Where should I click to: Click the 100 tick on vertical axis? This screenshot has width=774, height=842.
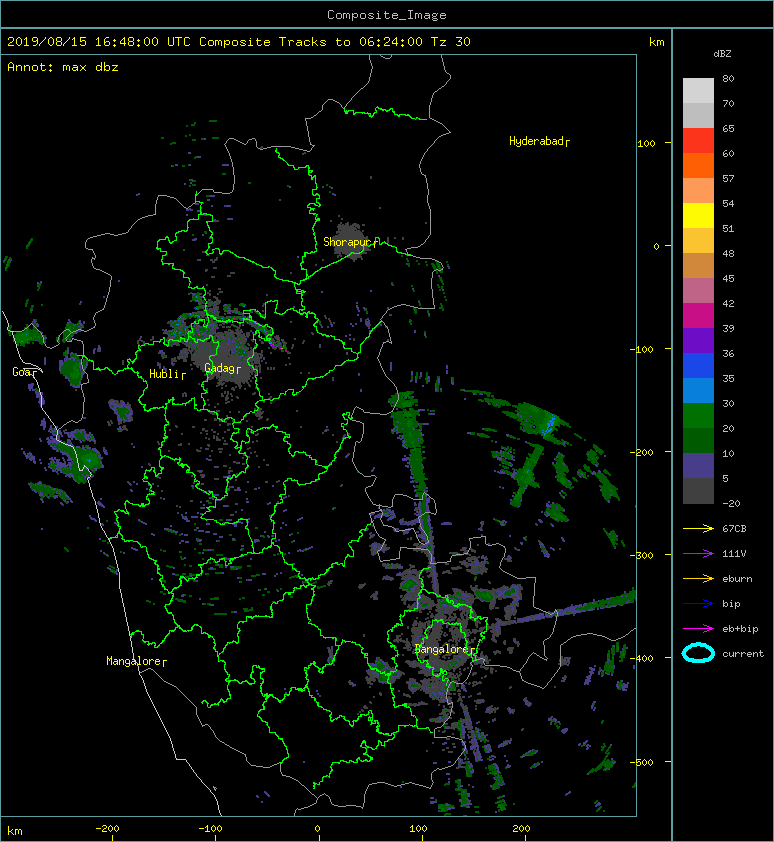(646, 143)
